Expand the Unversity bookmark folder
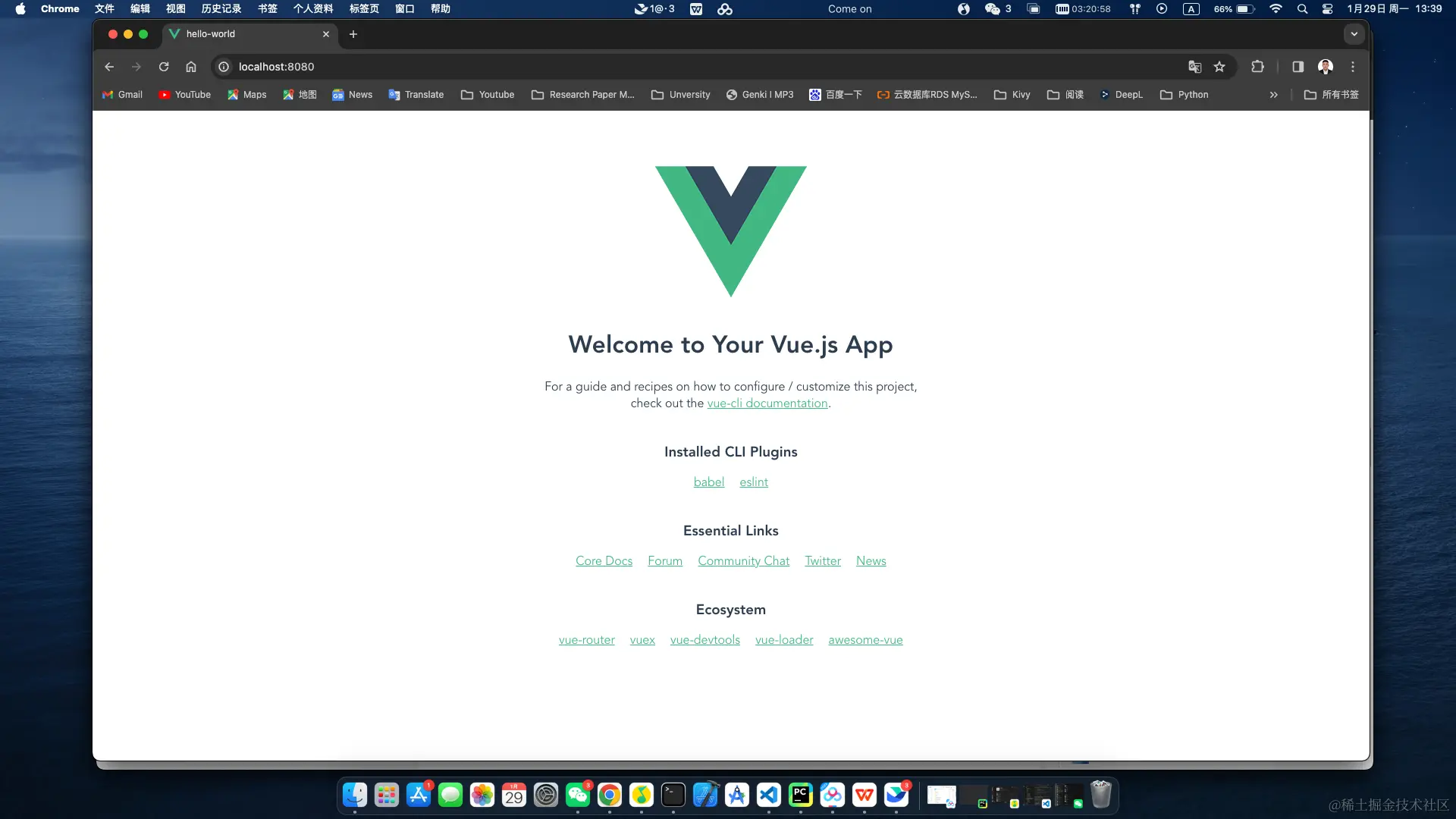 [681, 95]
